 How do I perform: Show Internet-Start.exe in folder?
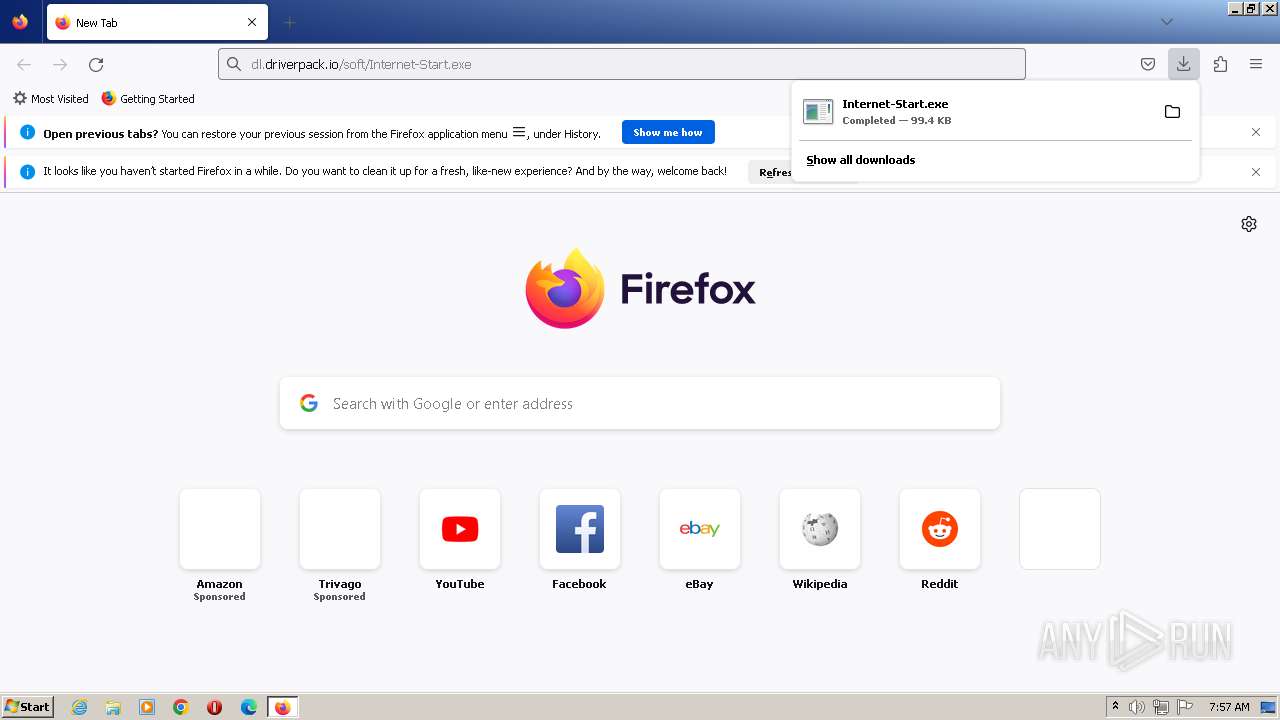point(1172,111)
